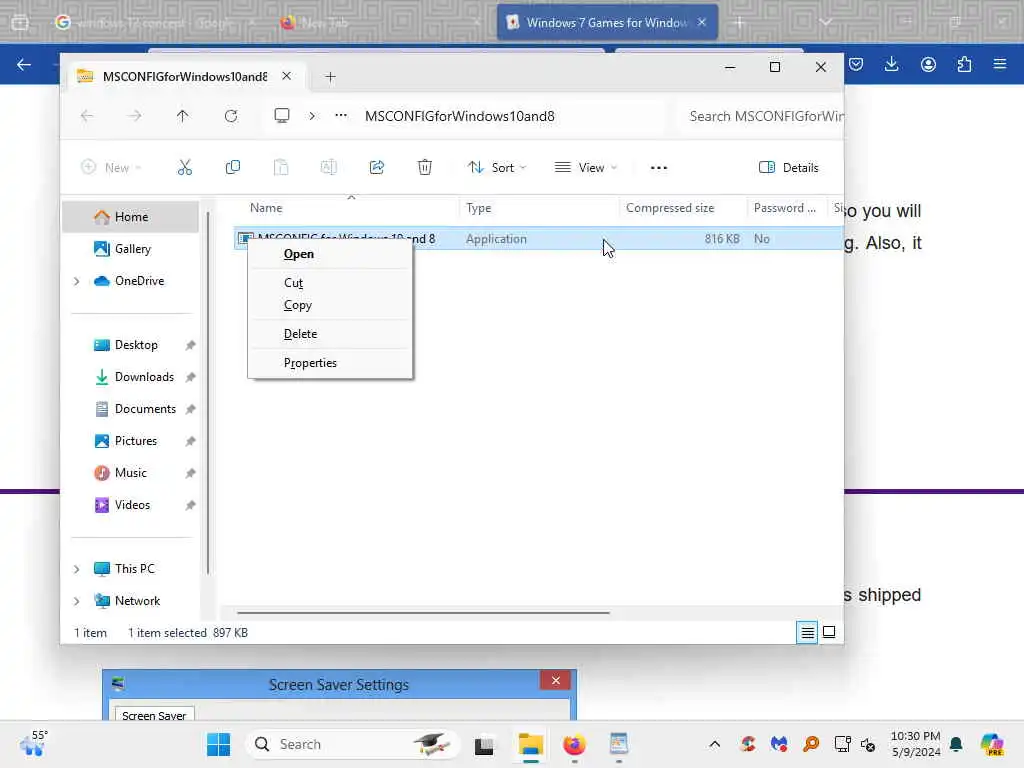Expand the OneDrive tree node
Image resolution: width=1024 pixels, height=768 pixels.
(x=76, y=281)
